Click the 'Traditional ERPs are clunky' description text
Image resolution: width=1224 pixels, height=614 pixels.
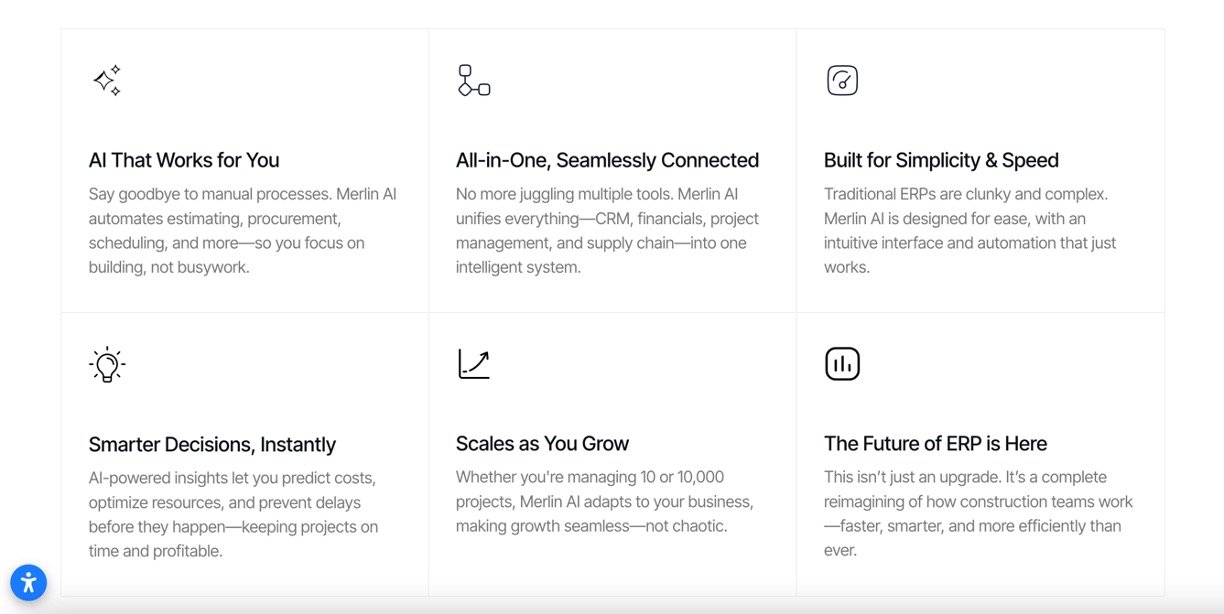click(x=970, y=230)
